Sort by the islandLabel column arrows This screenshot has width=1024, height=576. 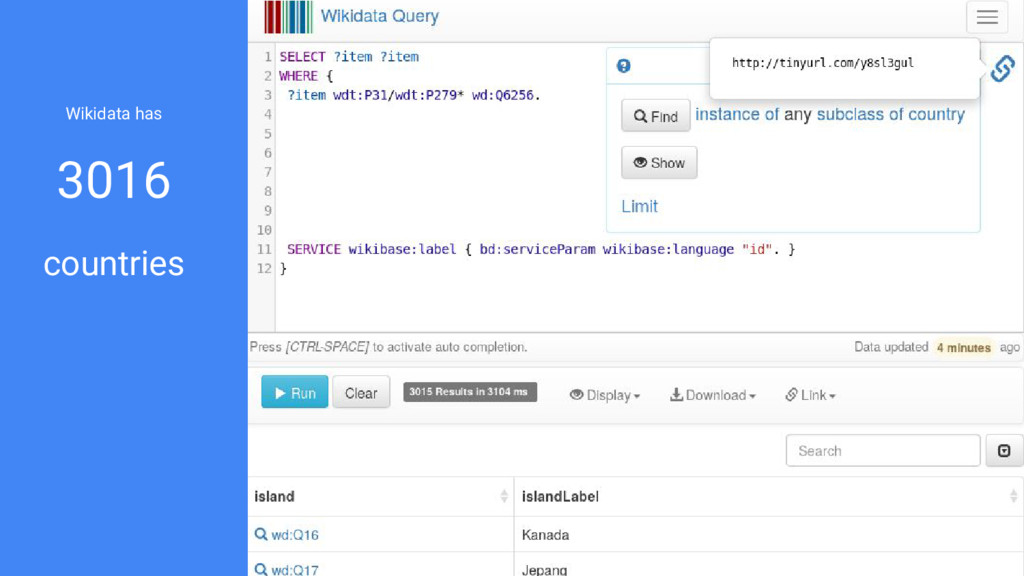[x=1013, y=496]
